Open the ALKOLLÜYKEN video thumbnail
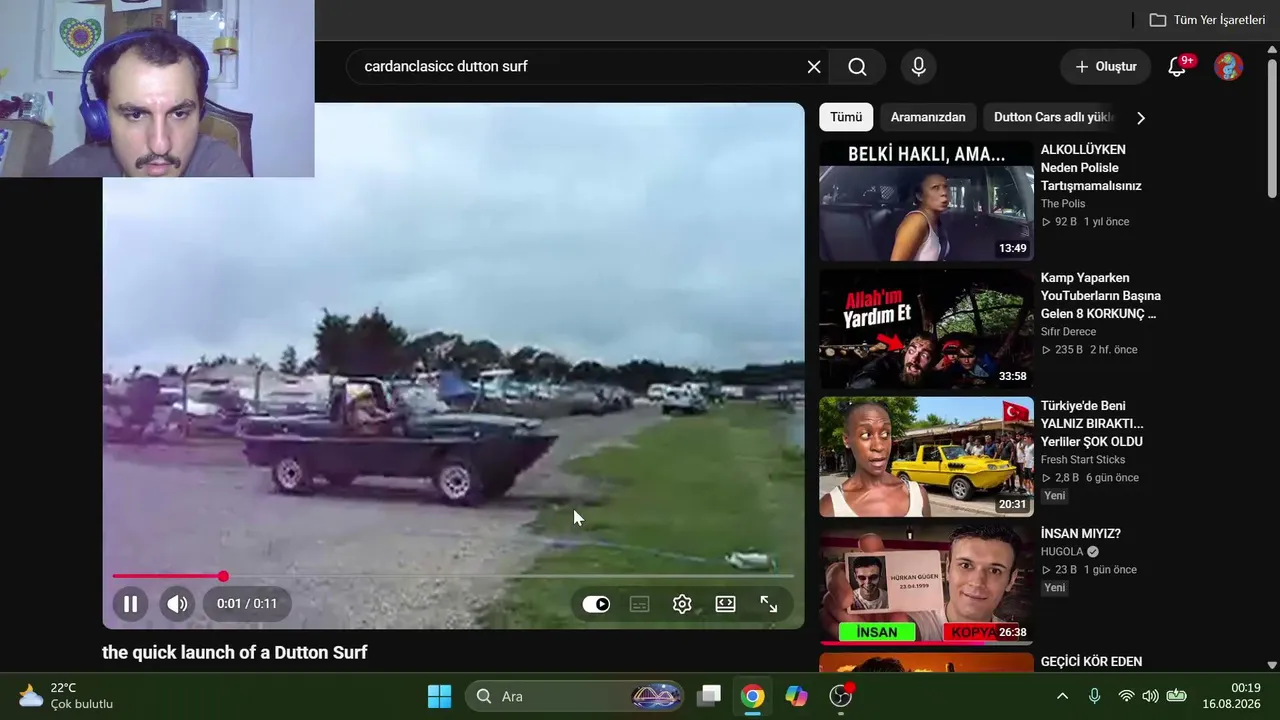The width and height of the screenshot is (1280, 720). [926, 201]
